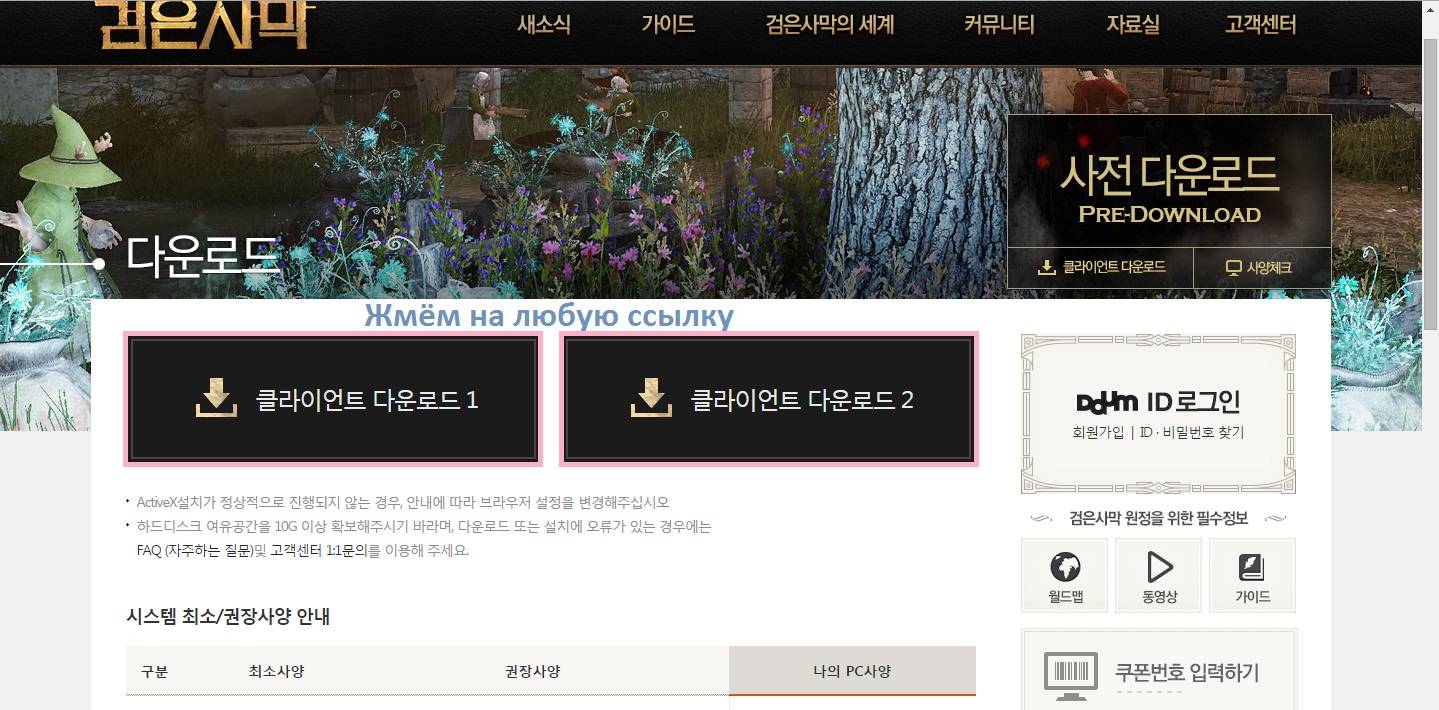This screenshot has height=710, width=1439.
Task: Open the 커뮤니티 menu
Action: click(x=1000, y=25)
